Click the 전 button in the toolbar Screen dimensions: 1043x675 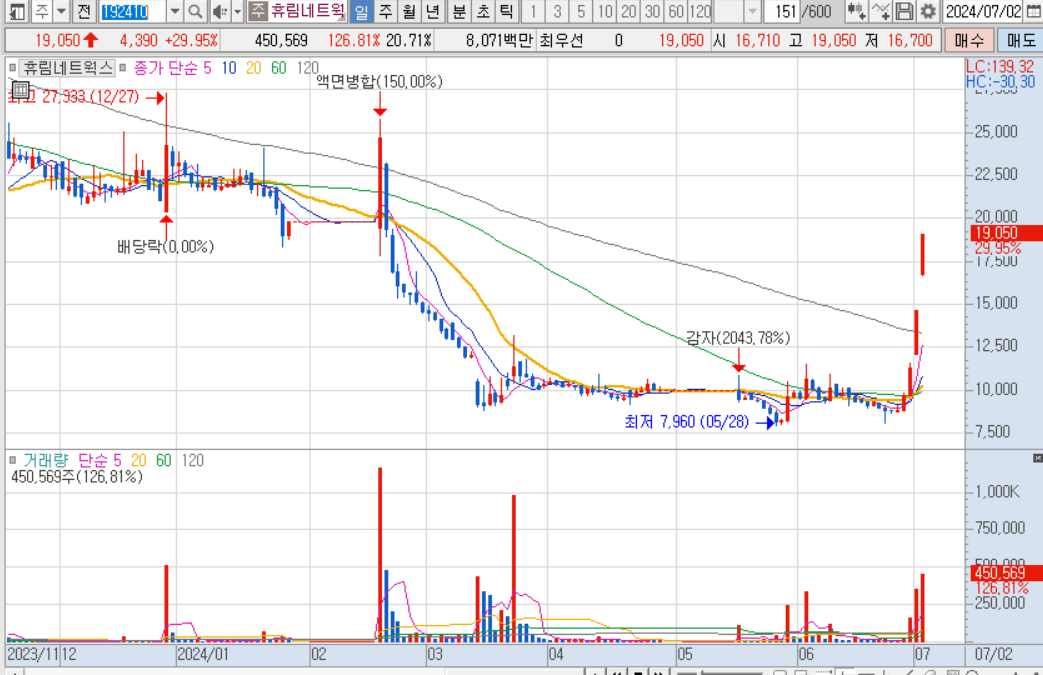(x=84, y=11)
